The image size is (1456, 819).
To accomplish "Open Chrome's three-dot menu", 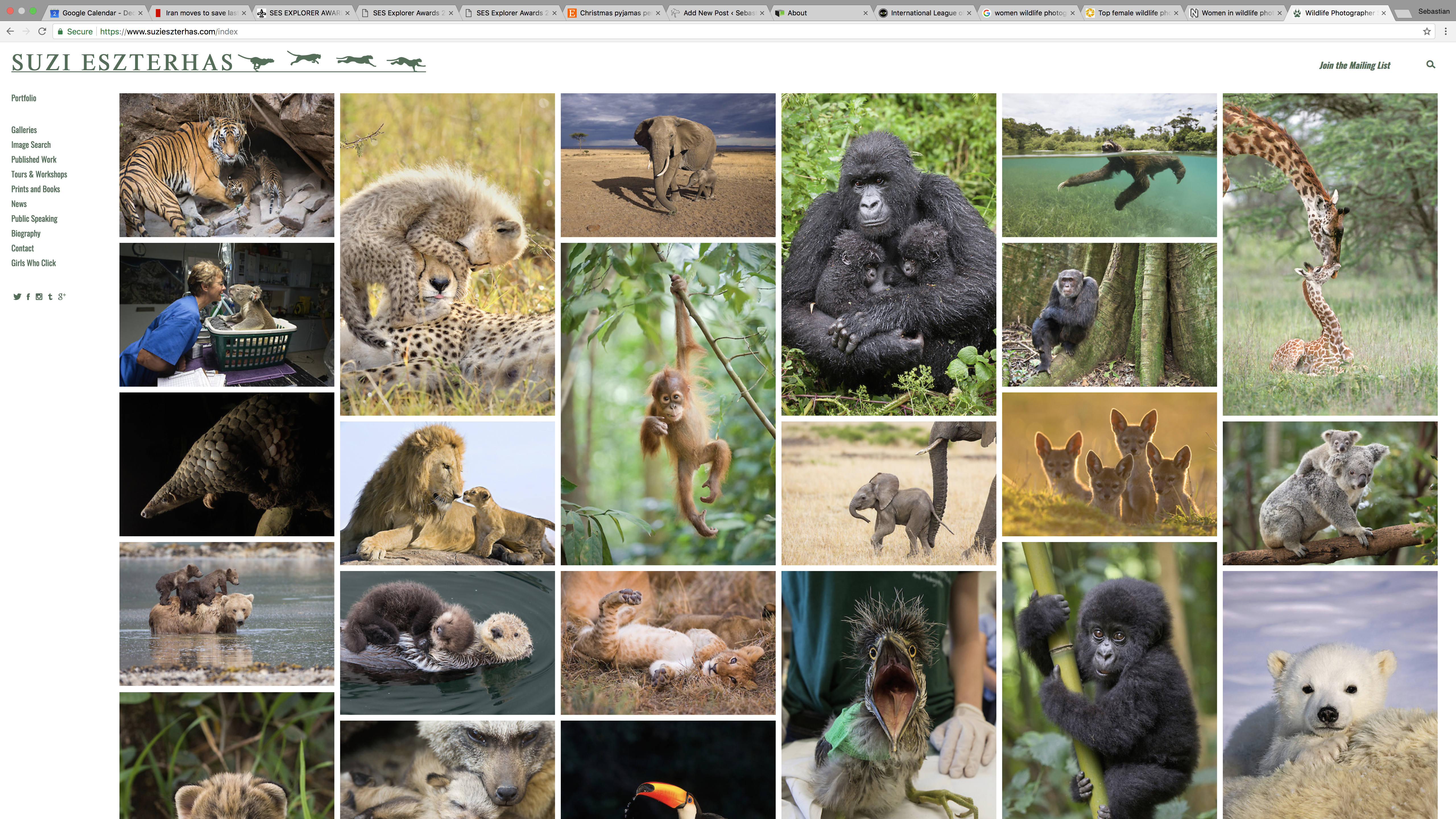I will pyautogui.click(x=1446, y=32).
